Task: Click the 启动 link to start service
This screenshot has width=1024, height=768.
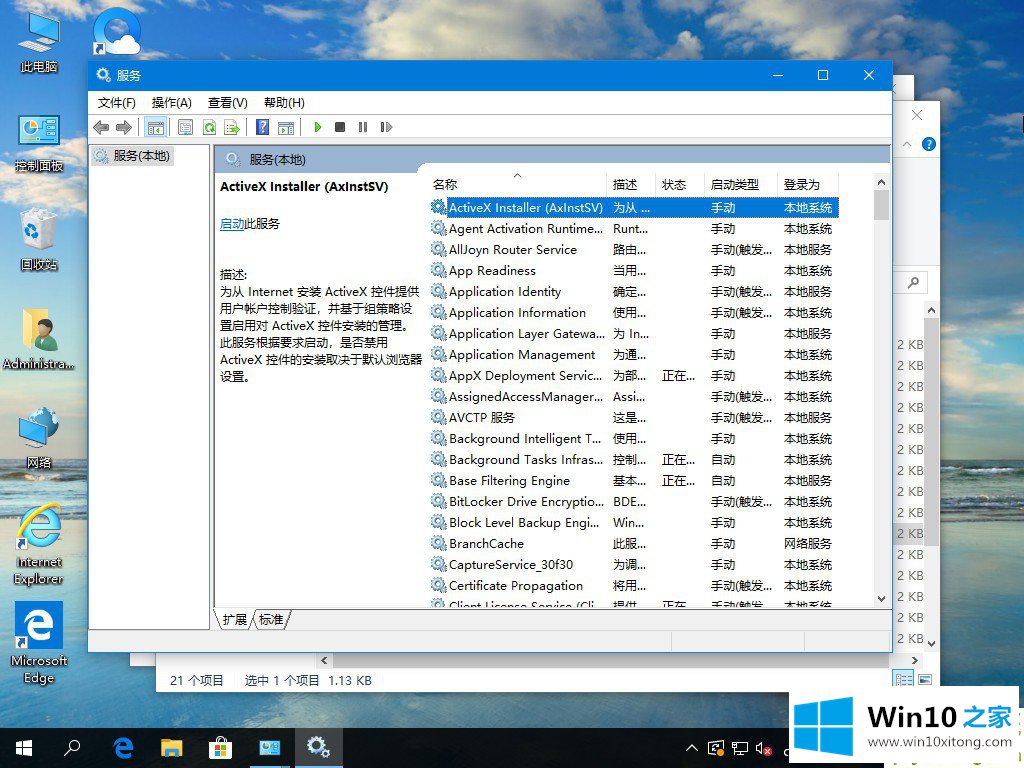Action: click(231, 224)
